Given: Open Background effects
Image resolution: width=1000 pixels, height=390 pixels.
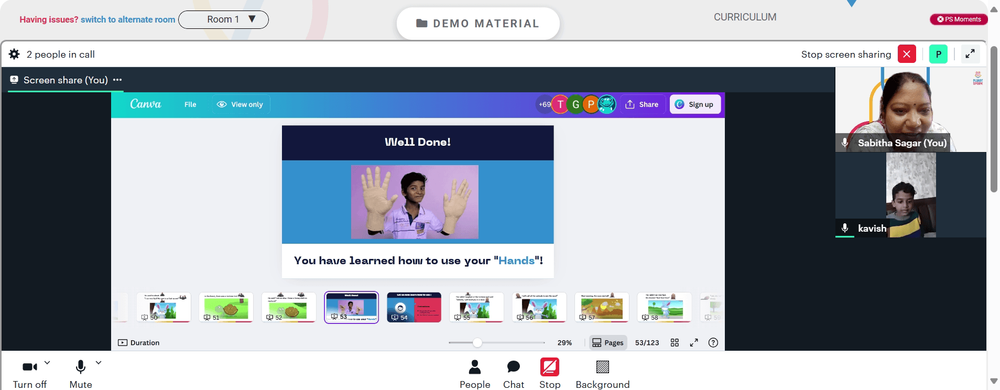Looking at the screenshot, I should pos(602,374).
